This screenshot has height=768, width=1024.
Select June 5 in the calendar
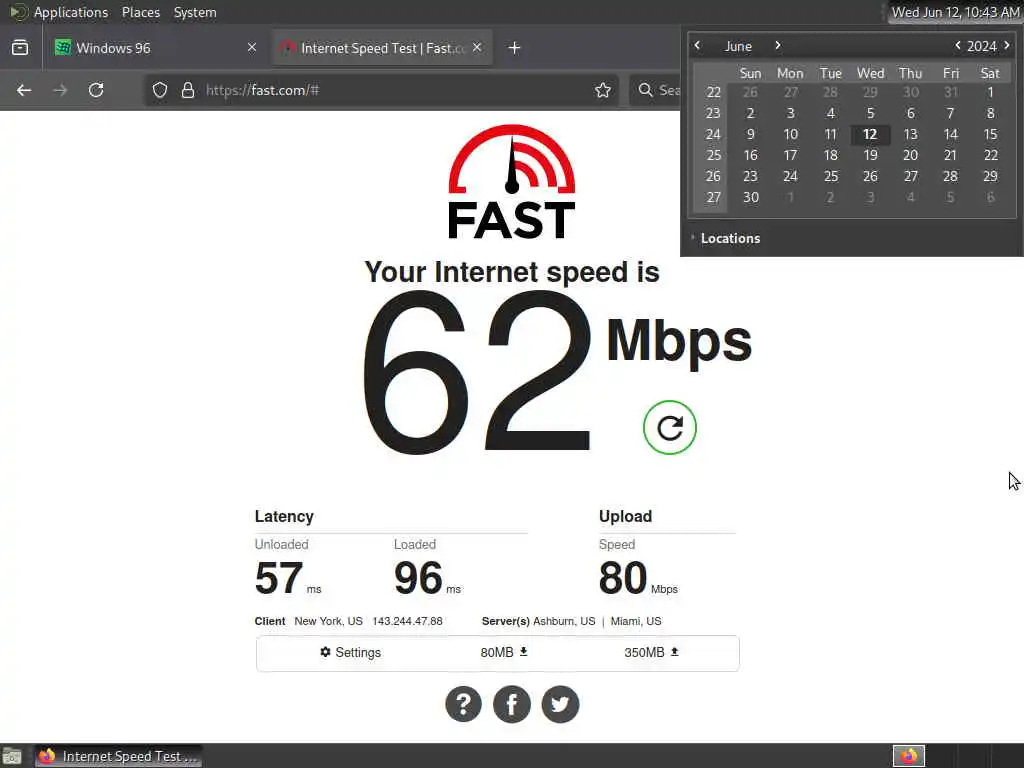click(x=870, y=113)
